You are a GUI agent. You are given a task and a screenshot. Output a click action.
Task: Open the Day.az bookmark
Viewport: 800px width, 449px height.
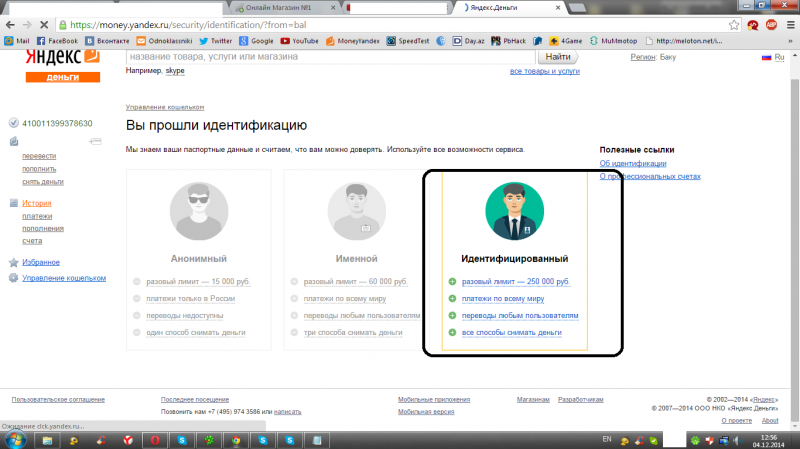(x=468, y=41)
